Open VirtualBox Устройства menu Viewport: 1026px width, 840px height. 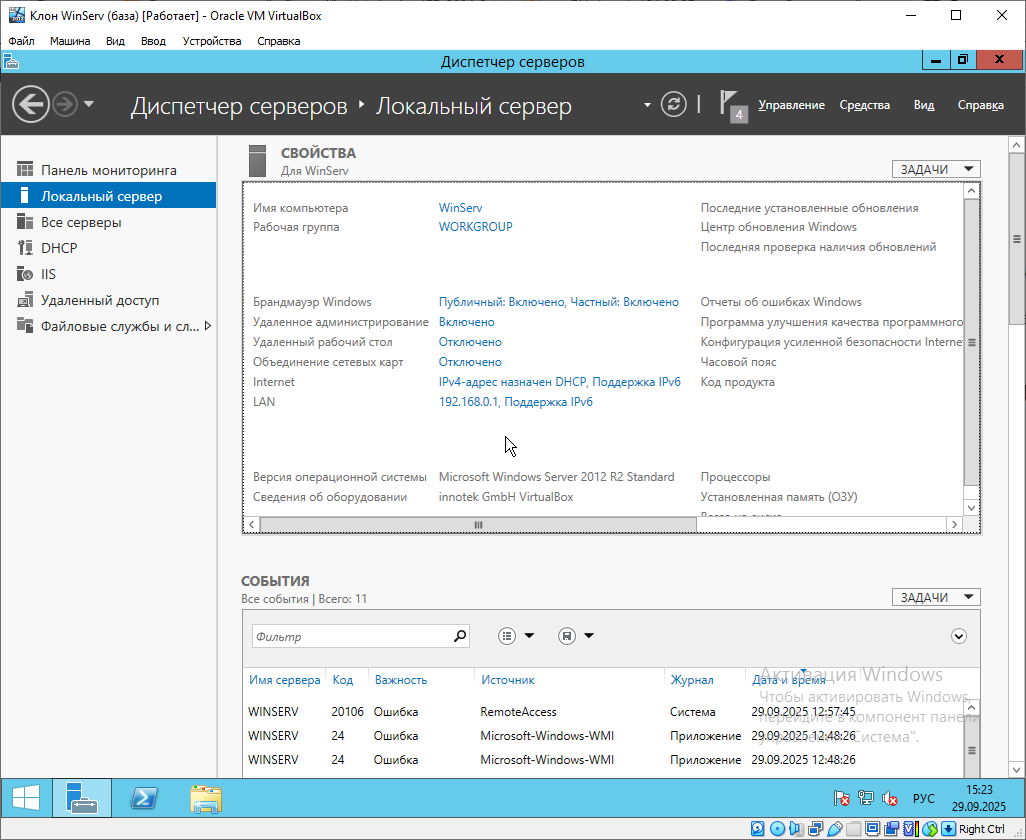point(212,41)
